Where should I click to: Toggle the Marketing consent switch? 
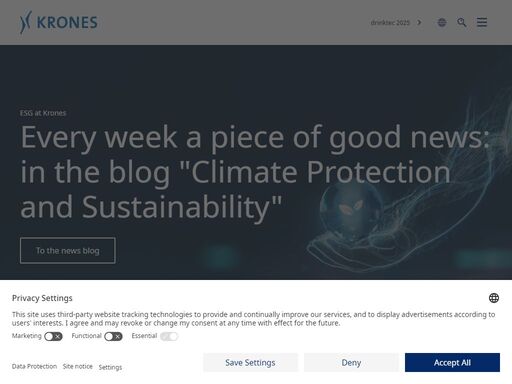(53, 336)
